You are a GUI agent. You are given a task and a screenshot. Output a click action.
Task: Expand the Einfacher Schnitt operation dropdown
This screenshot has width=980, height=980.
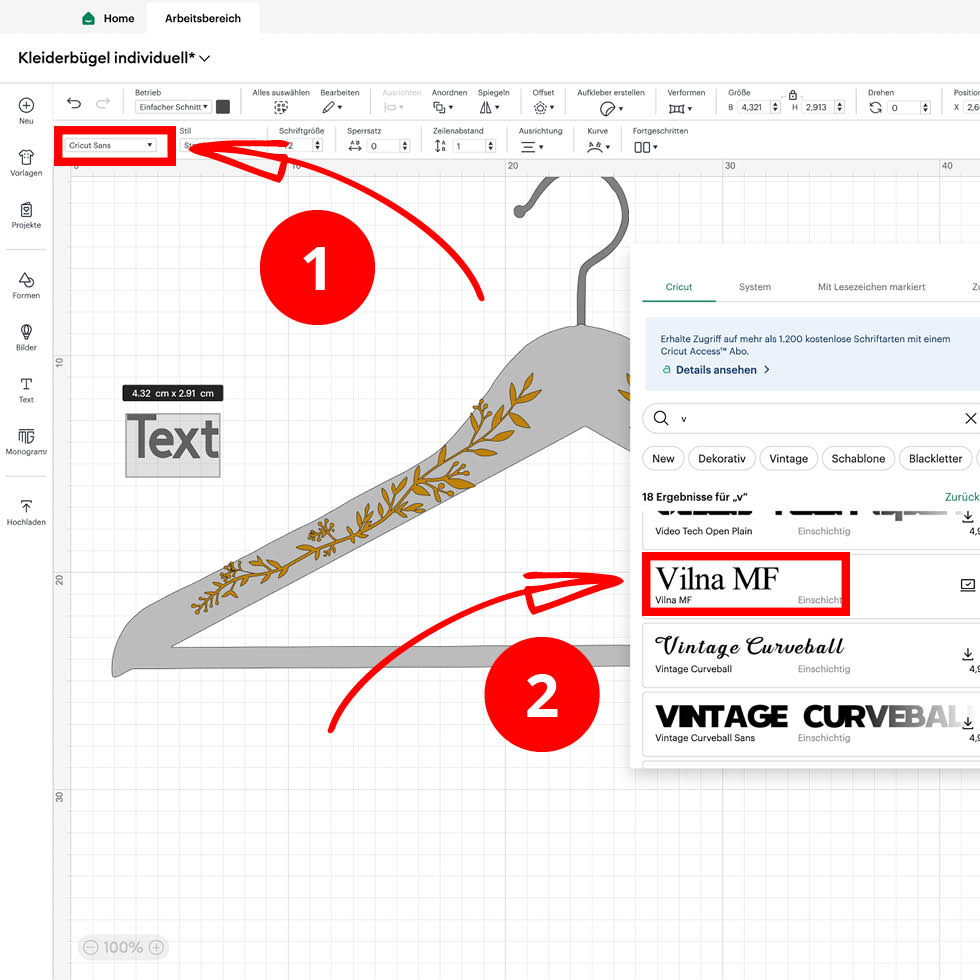pyautogui.click(x=173, y=107)
